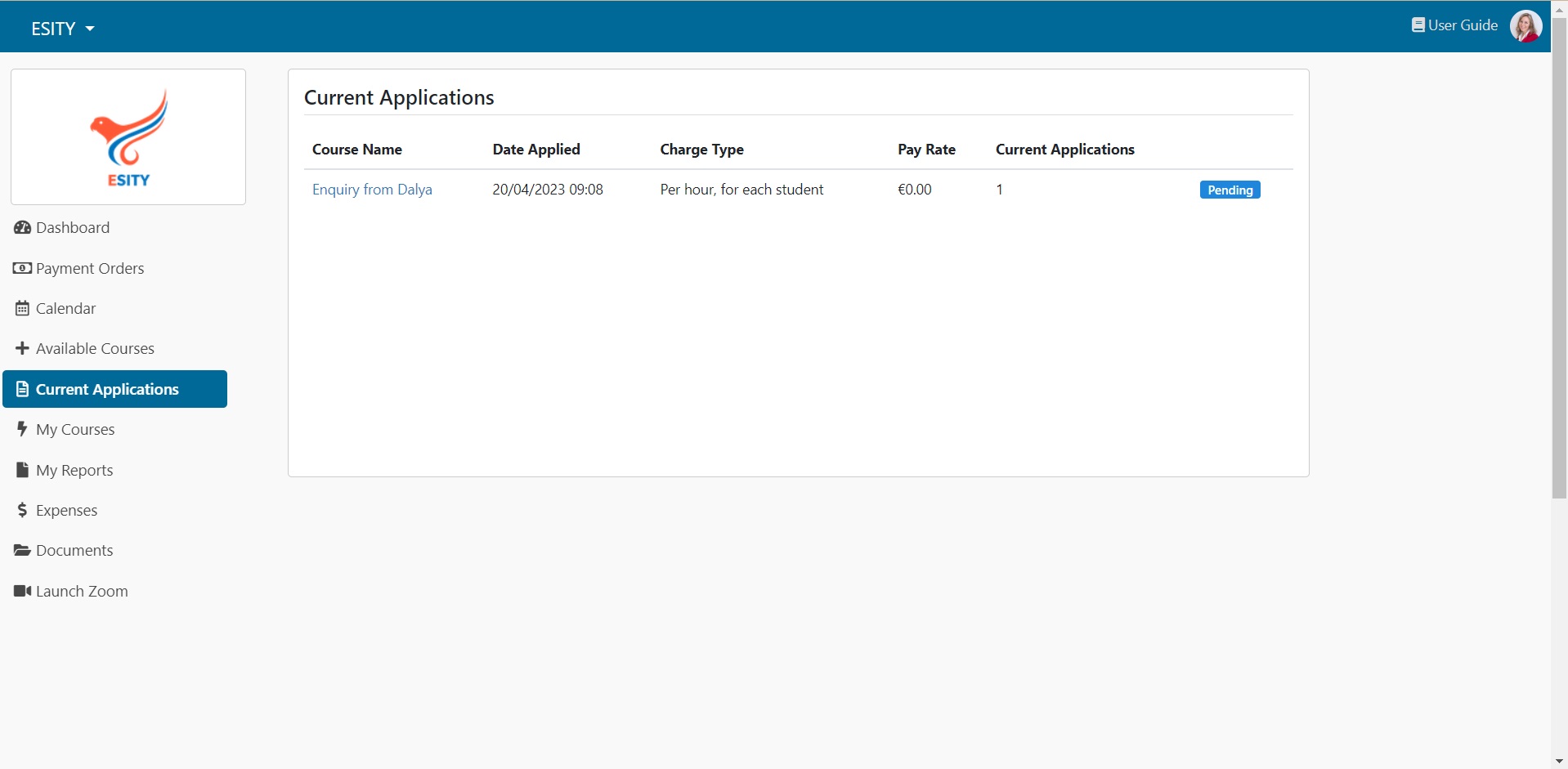Click the vertical scrollbar thumb
This screenshot has height=769, width=1568.
pos(1559,258)
